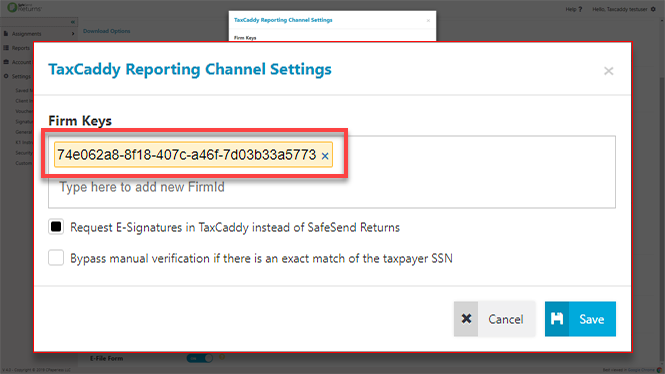Click the SafeSend Returns logo
The image size is (665, 374).
25,8
